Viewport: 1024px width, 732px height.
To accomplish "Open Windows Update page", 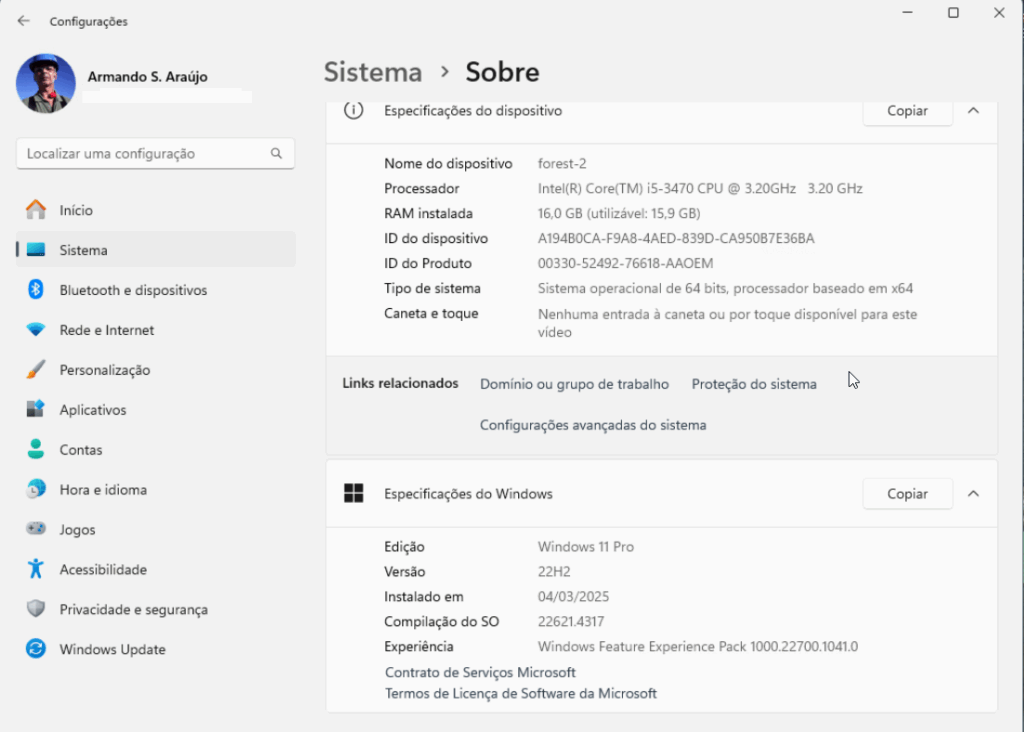I will click(x=112, y=650).
